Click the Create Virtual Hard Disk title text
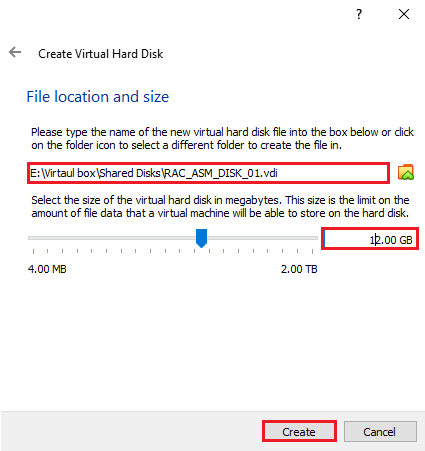425x451 pixels. click(100, 54)
